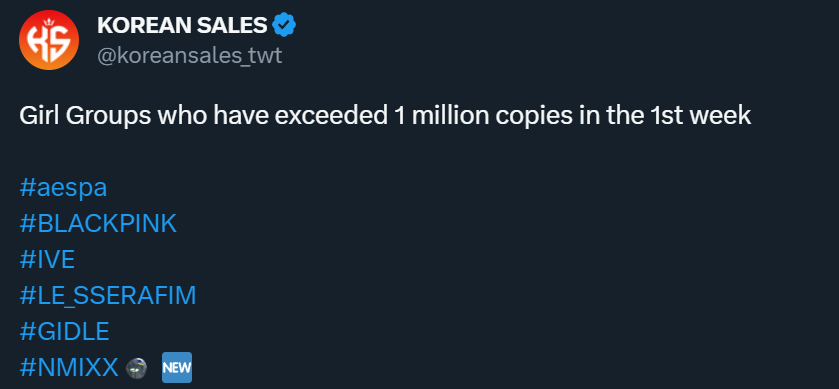Image resolution: width=839 pixels, height=389 pixels.
Task: Click the mirror ball emoji after NMIXX
Action: pyautogui.click(x=136, y=368)
